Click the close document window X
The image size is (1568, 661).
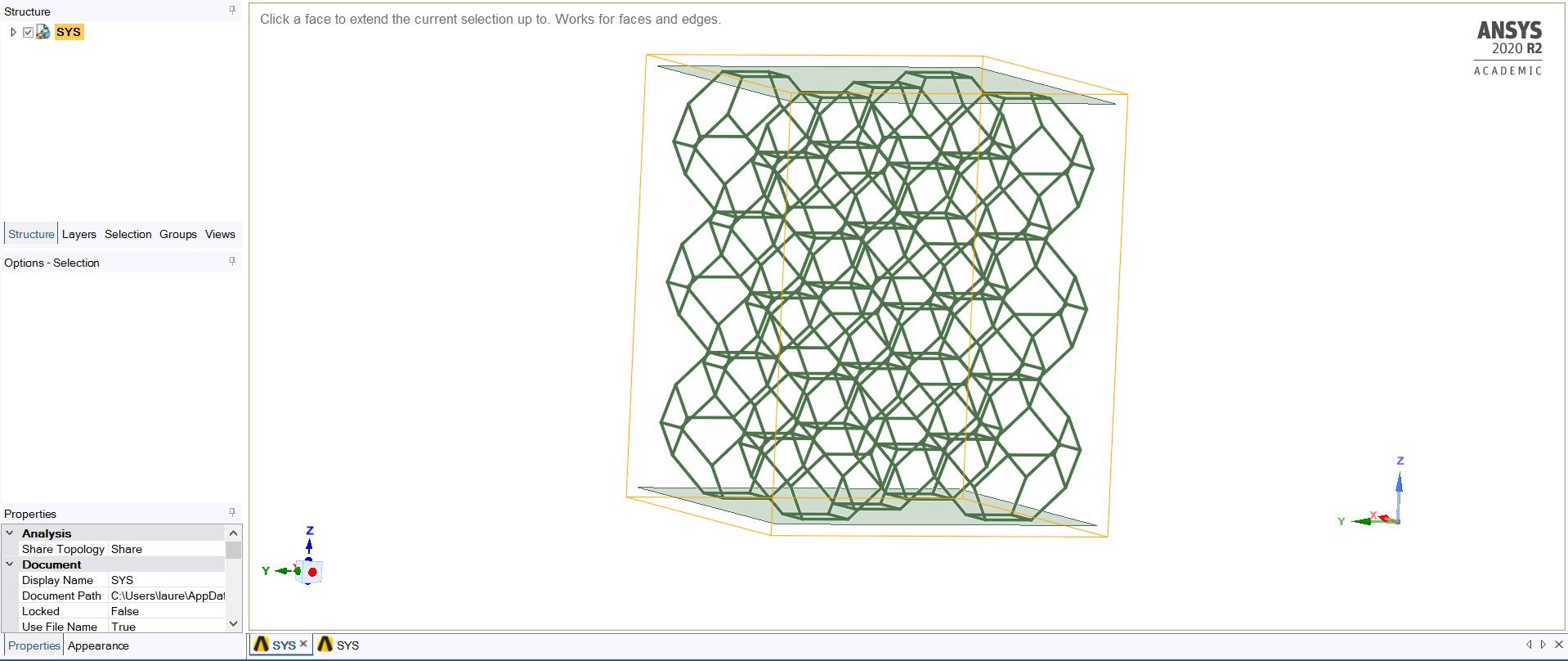pyautogui.click(x=1558, y=645)
